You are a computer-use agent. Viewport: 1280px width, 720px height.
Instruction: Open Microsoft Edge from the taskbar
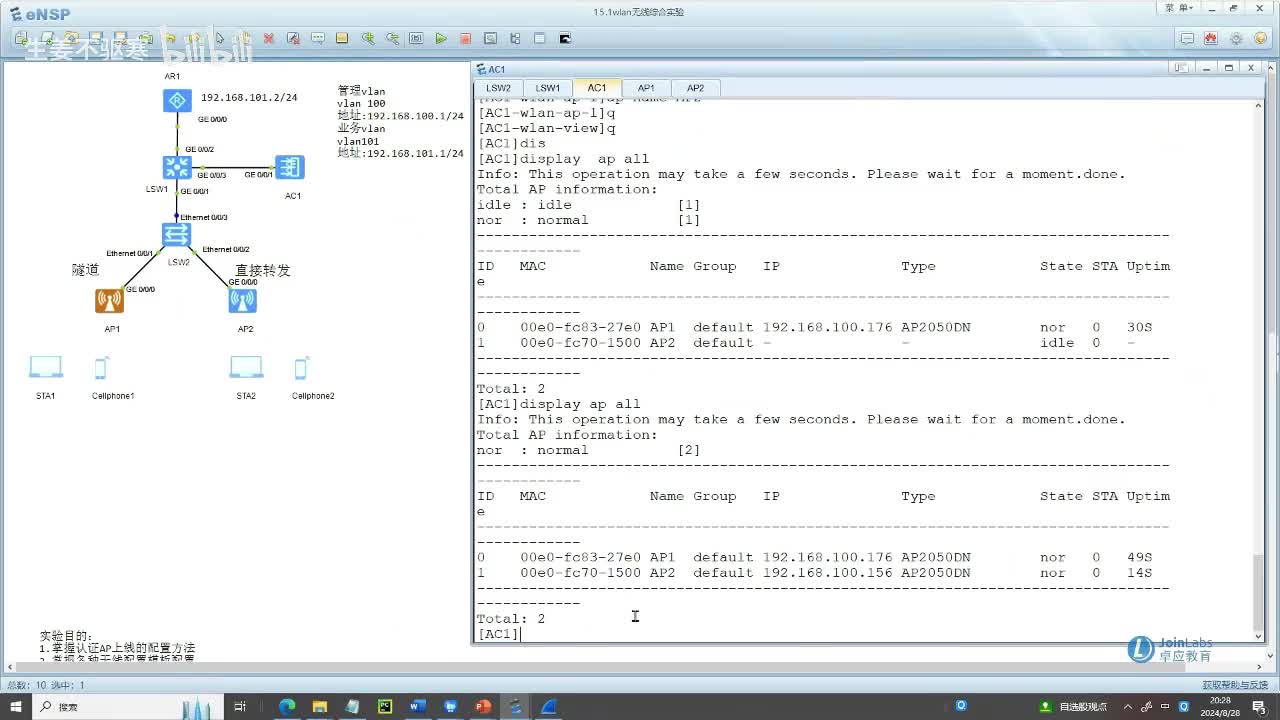coord(287,706)
